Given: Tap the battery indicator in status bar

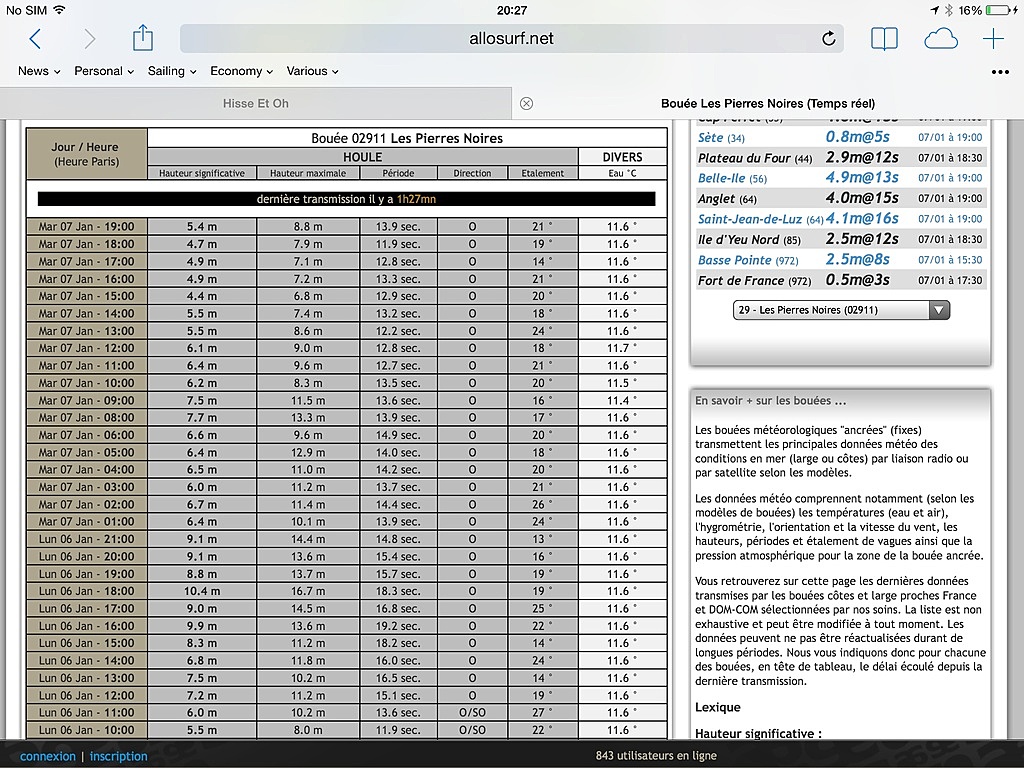Looking at the screenshot, I should [x=1000, y=10].
